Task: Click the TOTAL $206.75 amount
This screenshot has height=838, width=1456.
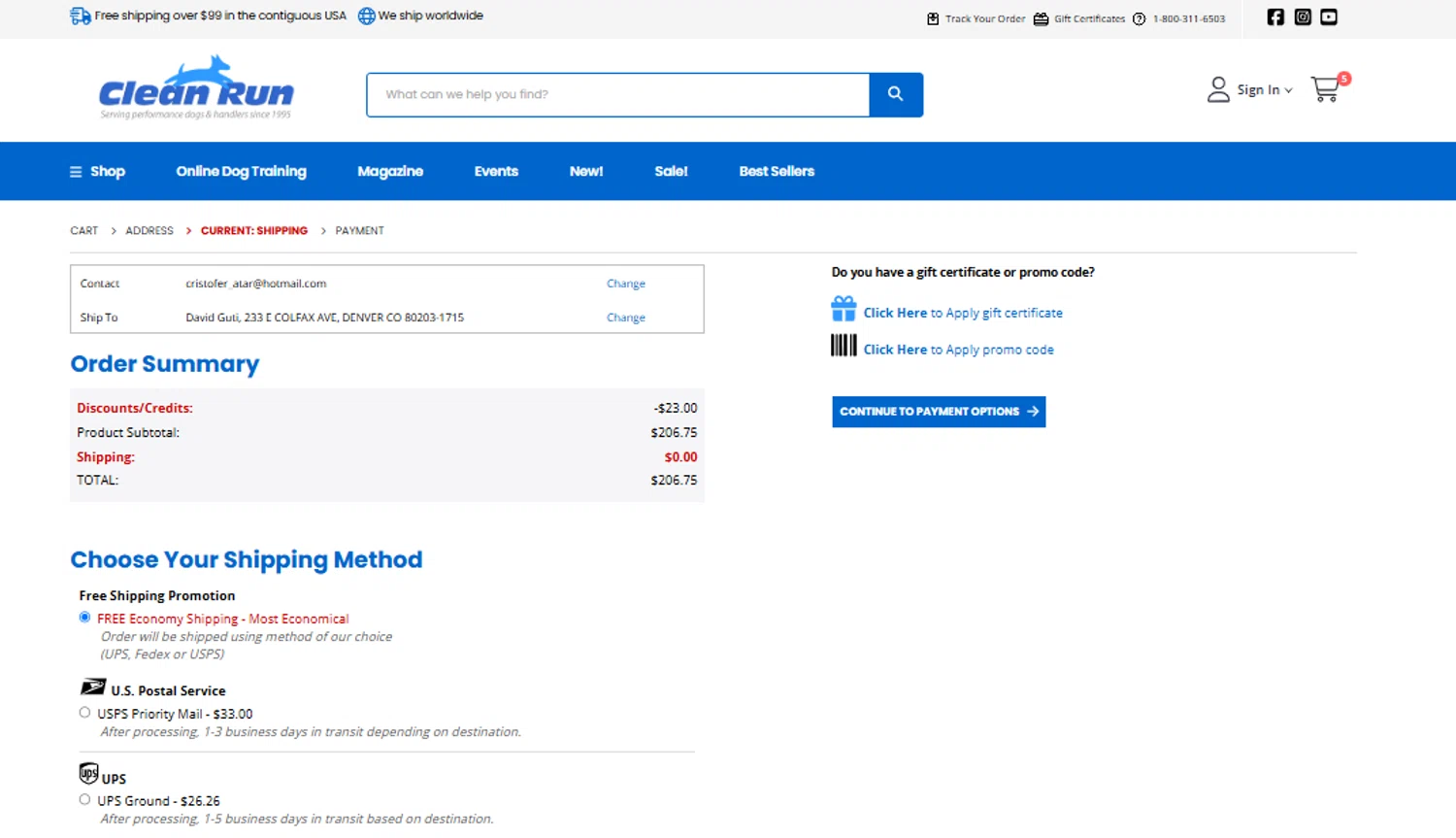Action: click(674, 481)
